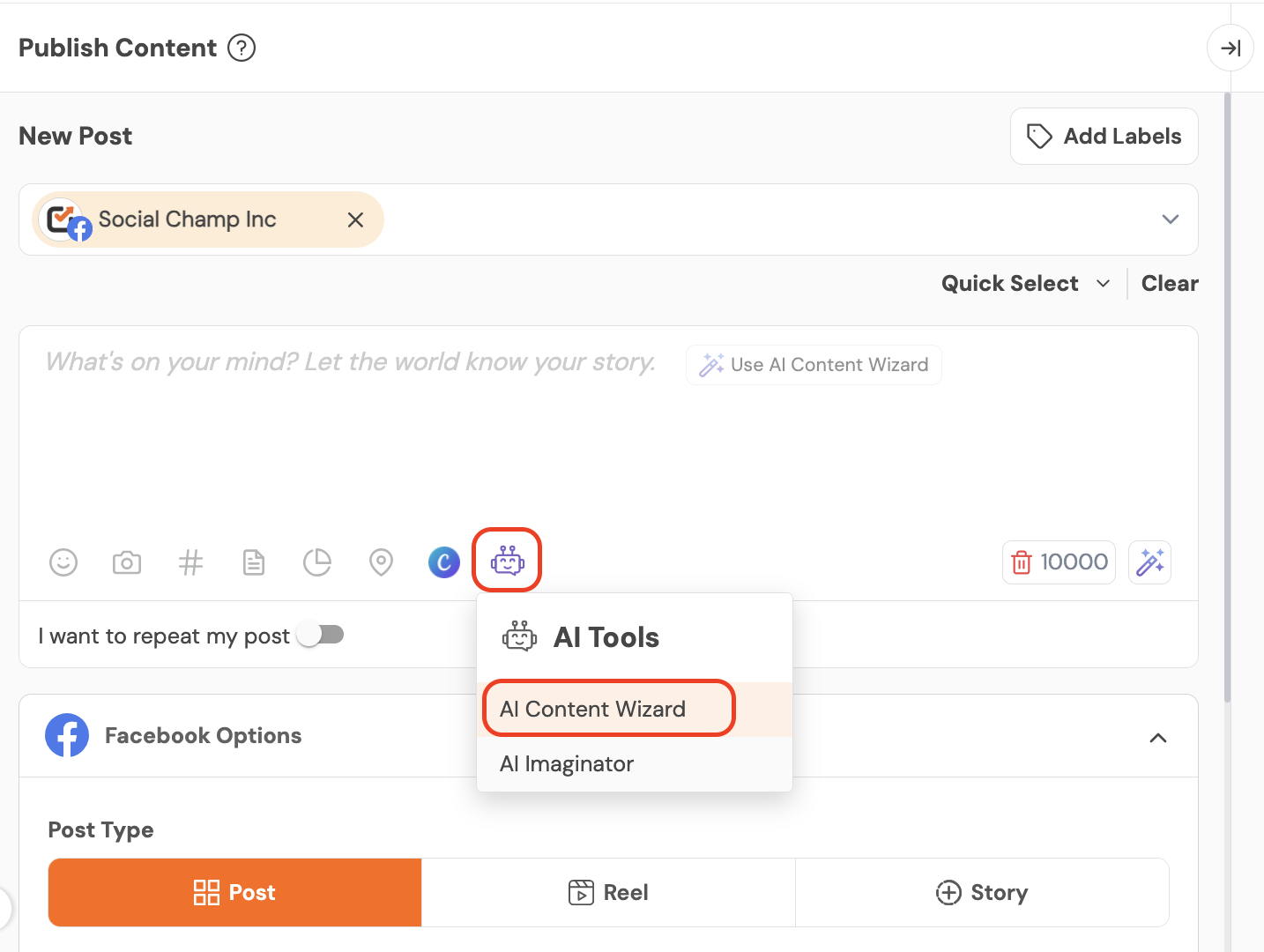Choose AI Imaginator from AI Tools
Screen dimensions: 1264x952
pyautogui.click(x=567, y=764)
